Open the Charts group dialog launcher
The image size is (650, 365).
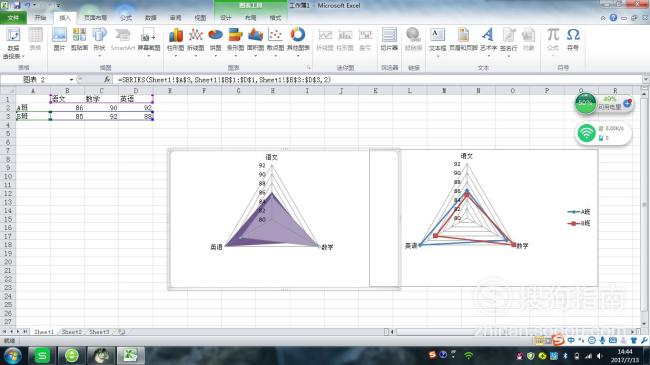309,68
